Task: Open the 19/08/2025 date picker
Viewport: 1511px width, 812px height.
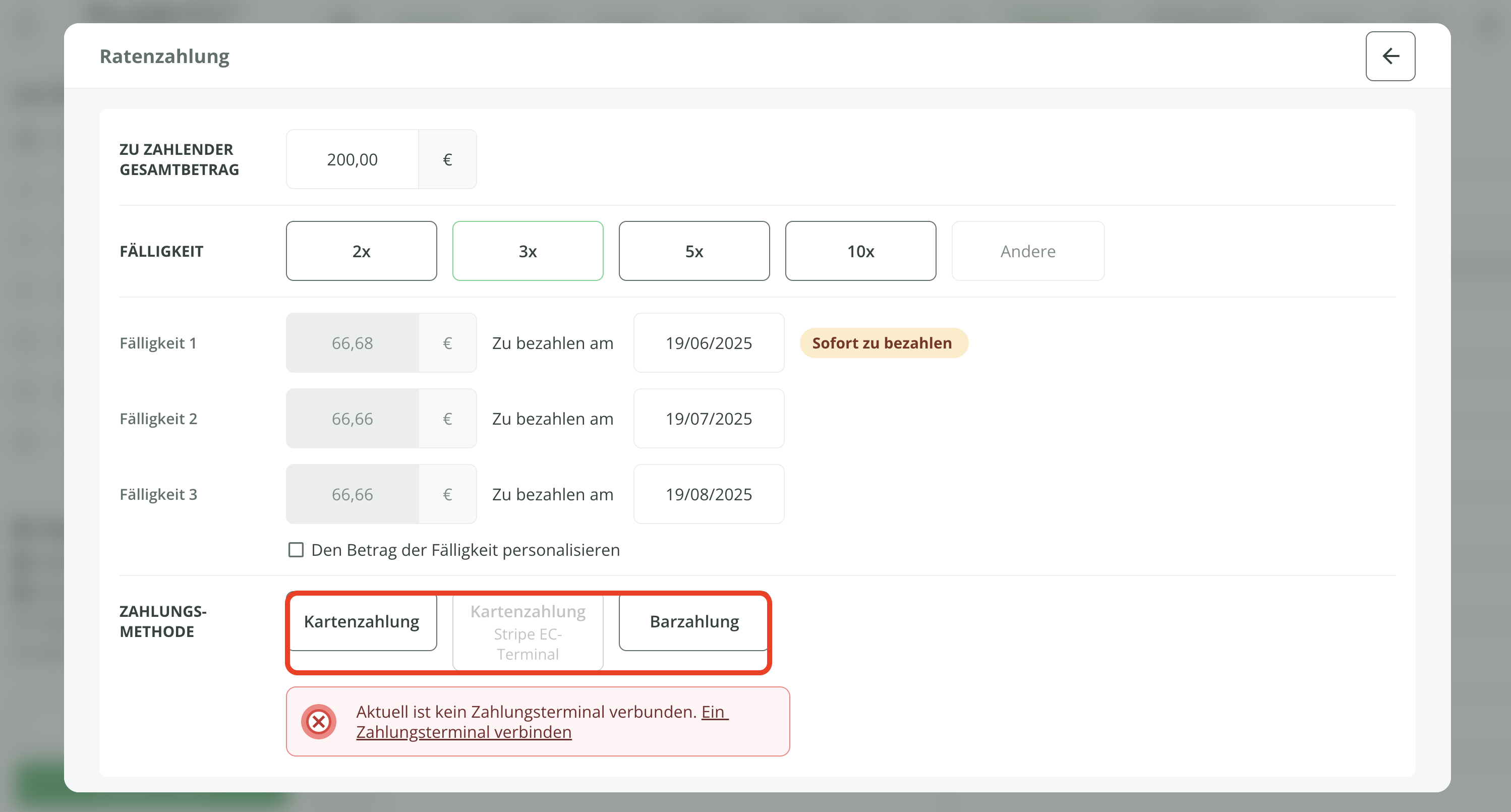Action: pos(708,494)
